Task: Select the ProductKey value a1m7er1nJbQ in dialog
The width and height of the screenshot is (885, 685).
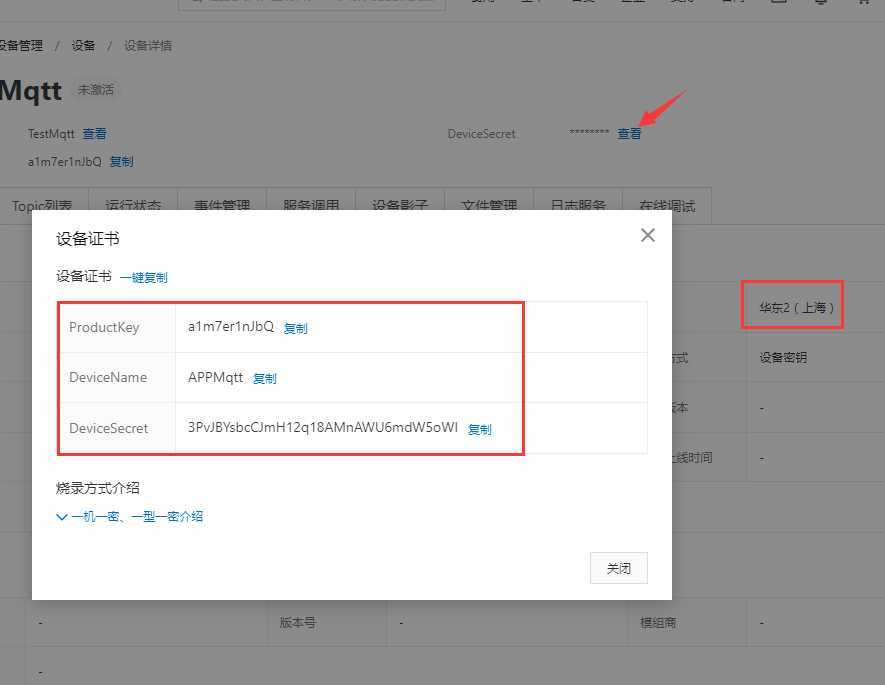Action: (231, 327)
